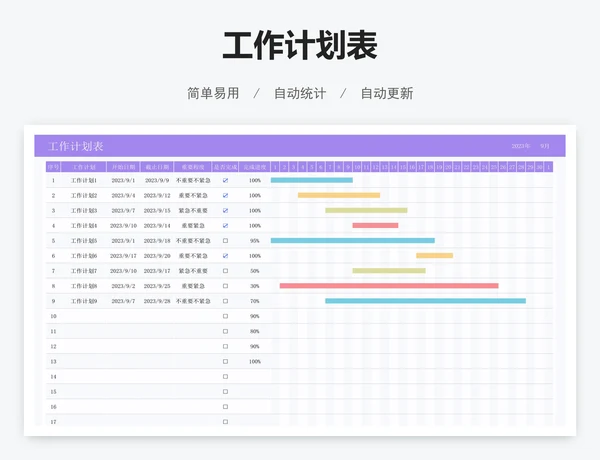Select the 2023/9/14 end date cell

coord(157,226)
